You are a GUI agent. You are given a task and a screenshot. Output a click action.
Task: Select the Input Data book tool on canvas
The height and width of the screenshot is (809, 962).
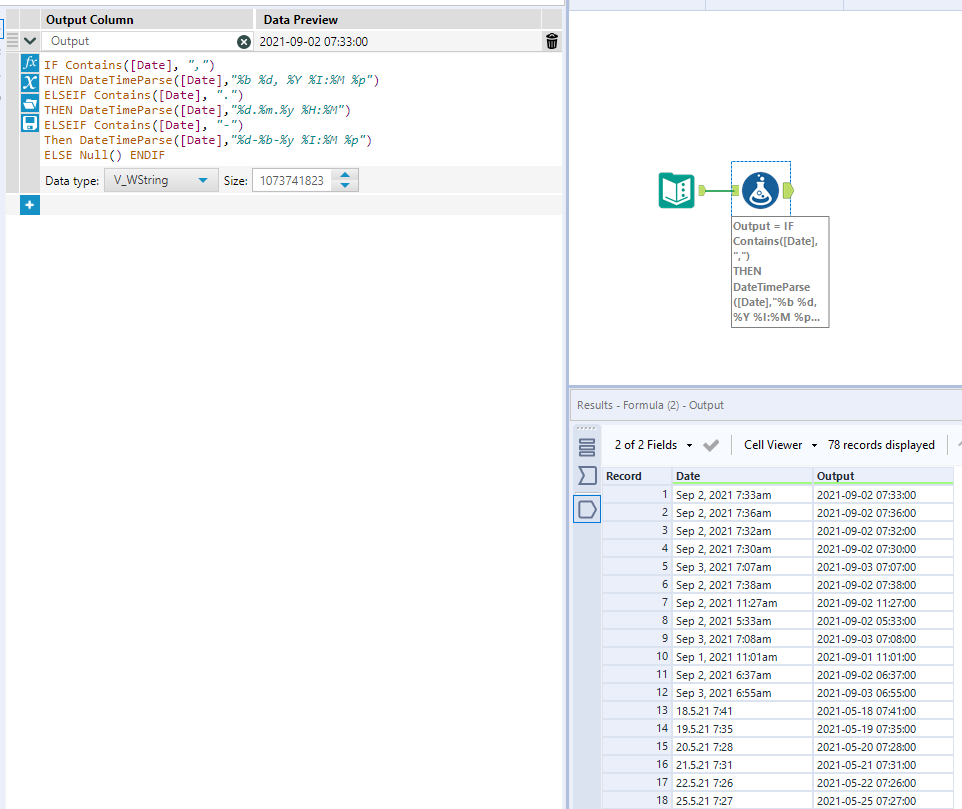pos(677,191)
